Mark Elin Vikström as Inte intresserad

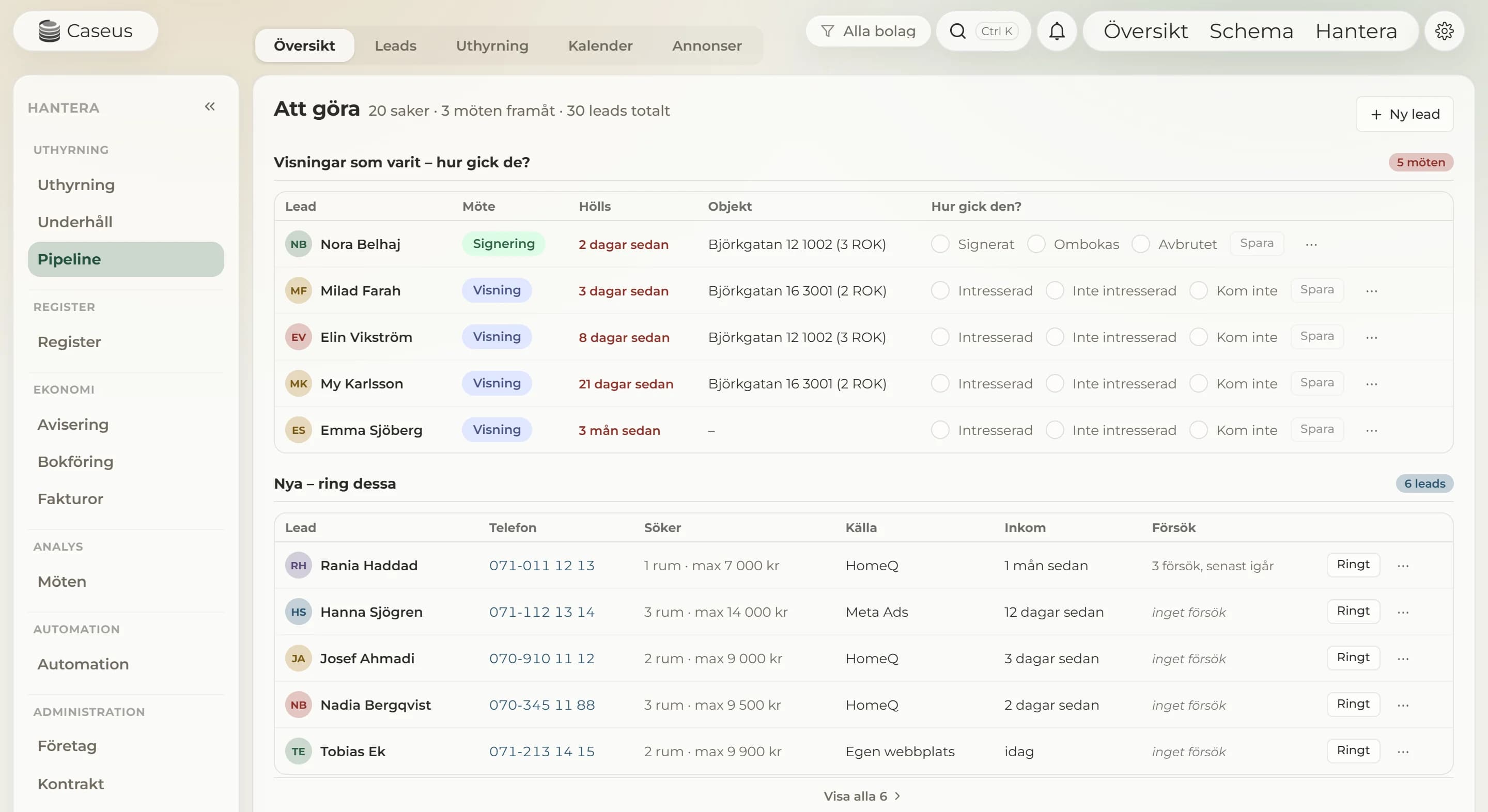pyautogui.click(x=1055, y=337)
